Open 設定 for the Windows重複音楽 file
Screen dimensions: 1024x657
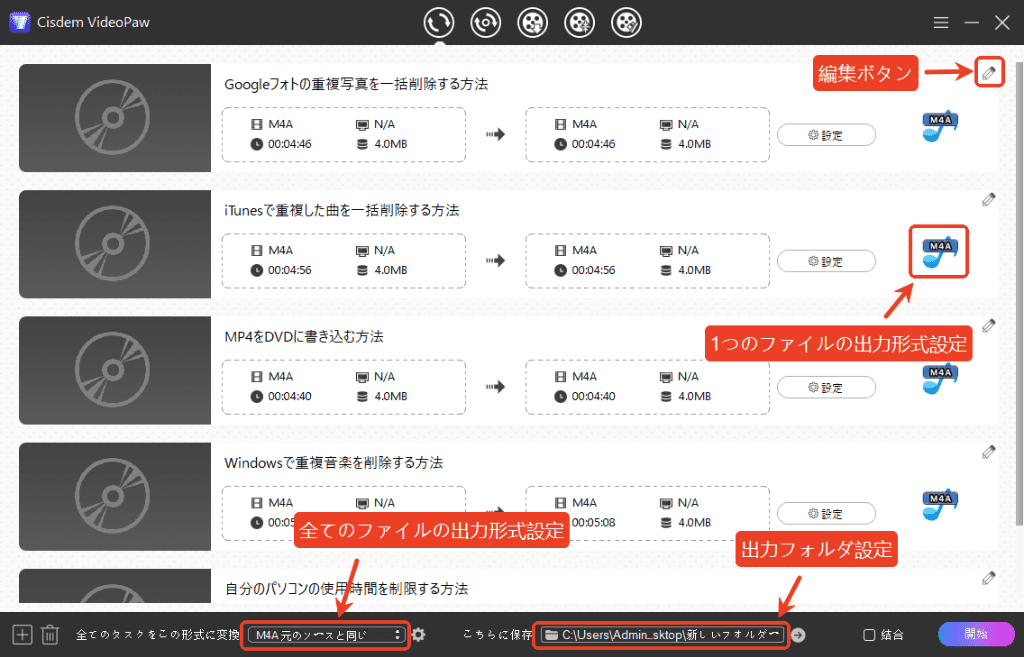pos(826,513)
